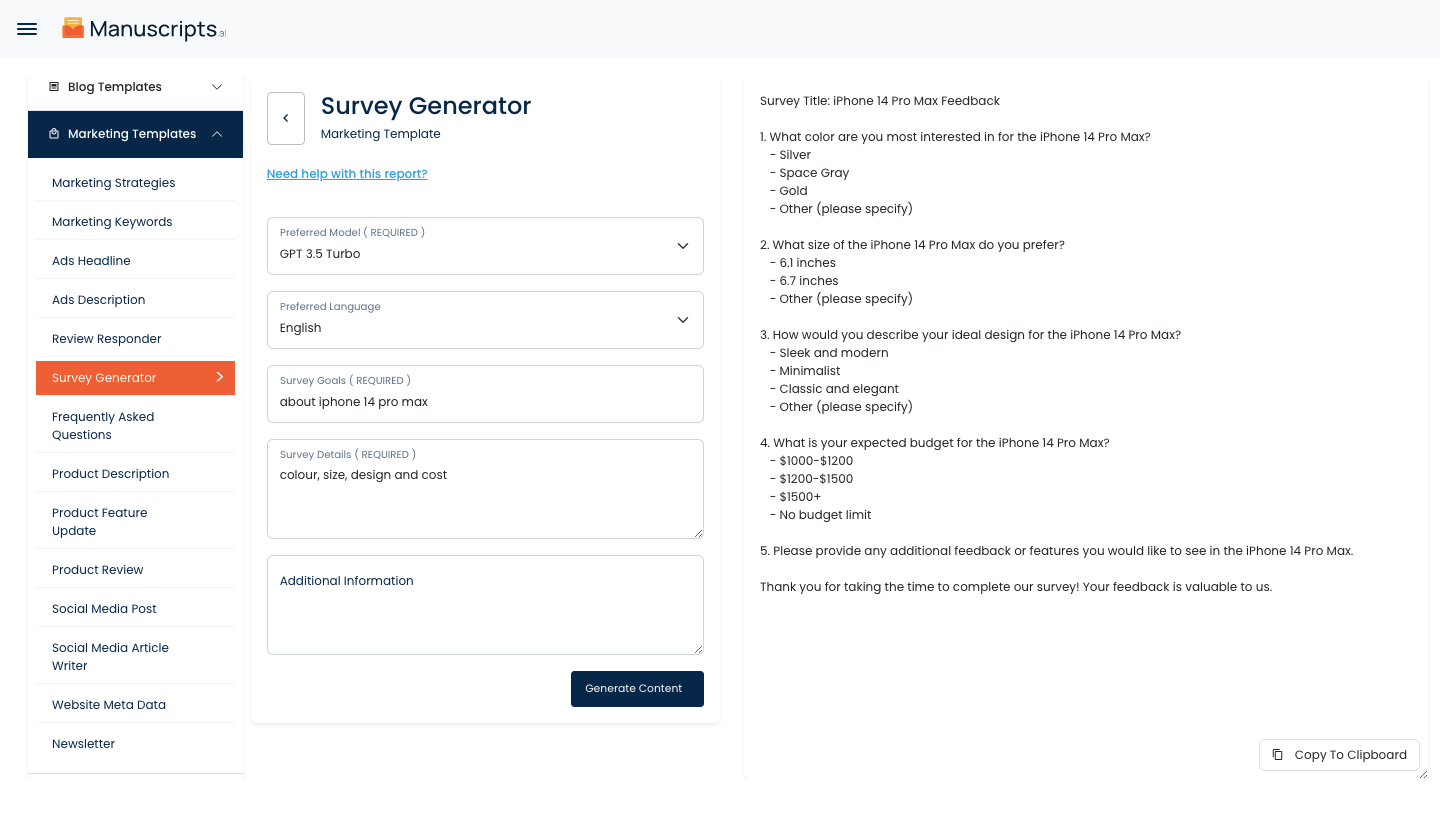Open the Preferred Language dropdown
The image size is (1440, 813).
pyautogui.click(x=485, y=320)
